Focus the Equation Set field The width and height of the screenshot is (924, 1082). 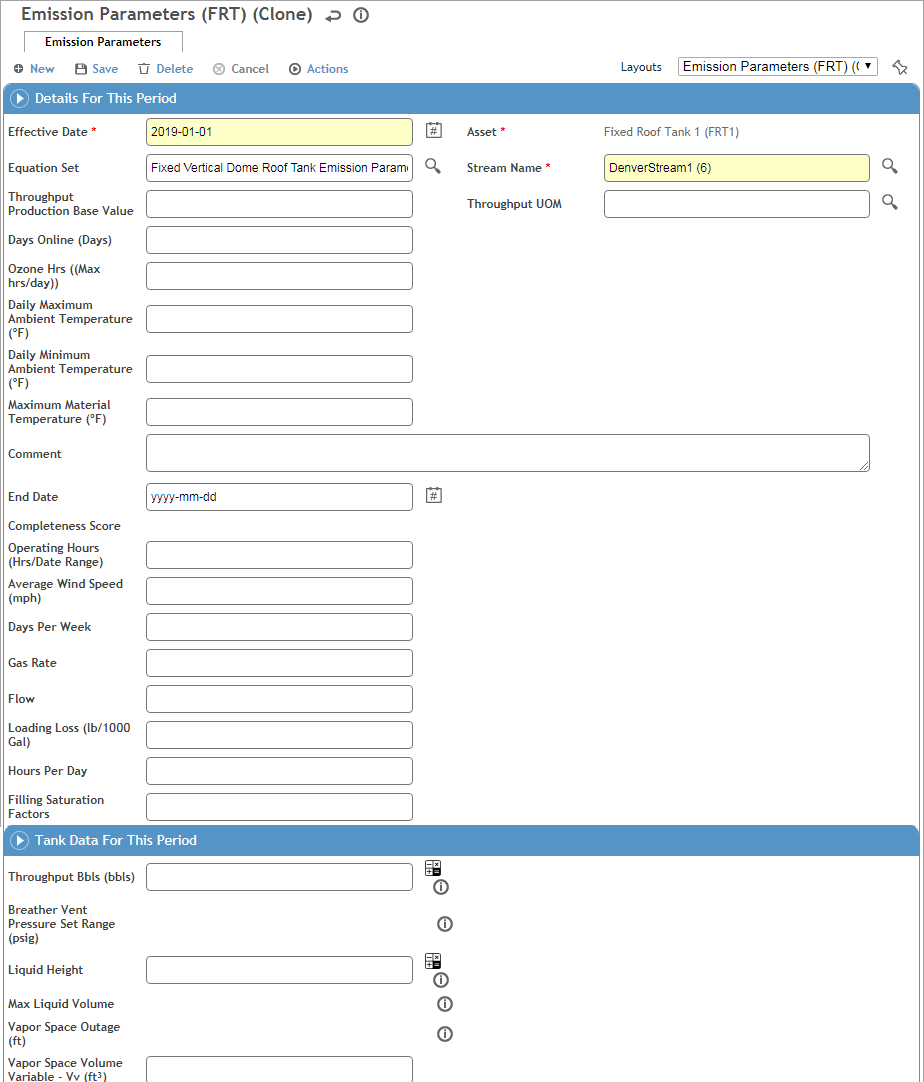pos(279,168)
